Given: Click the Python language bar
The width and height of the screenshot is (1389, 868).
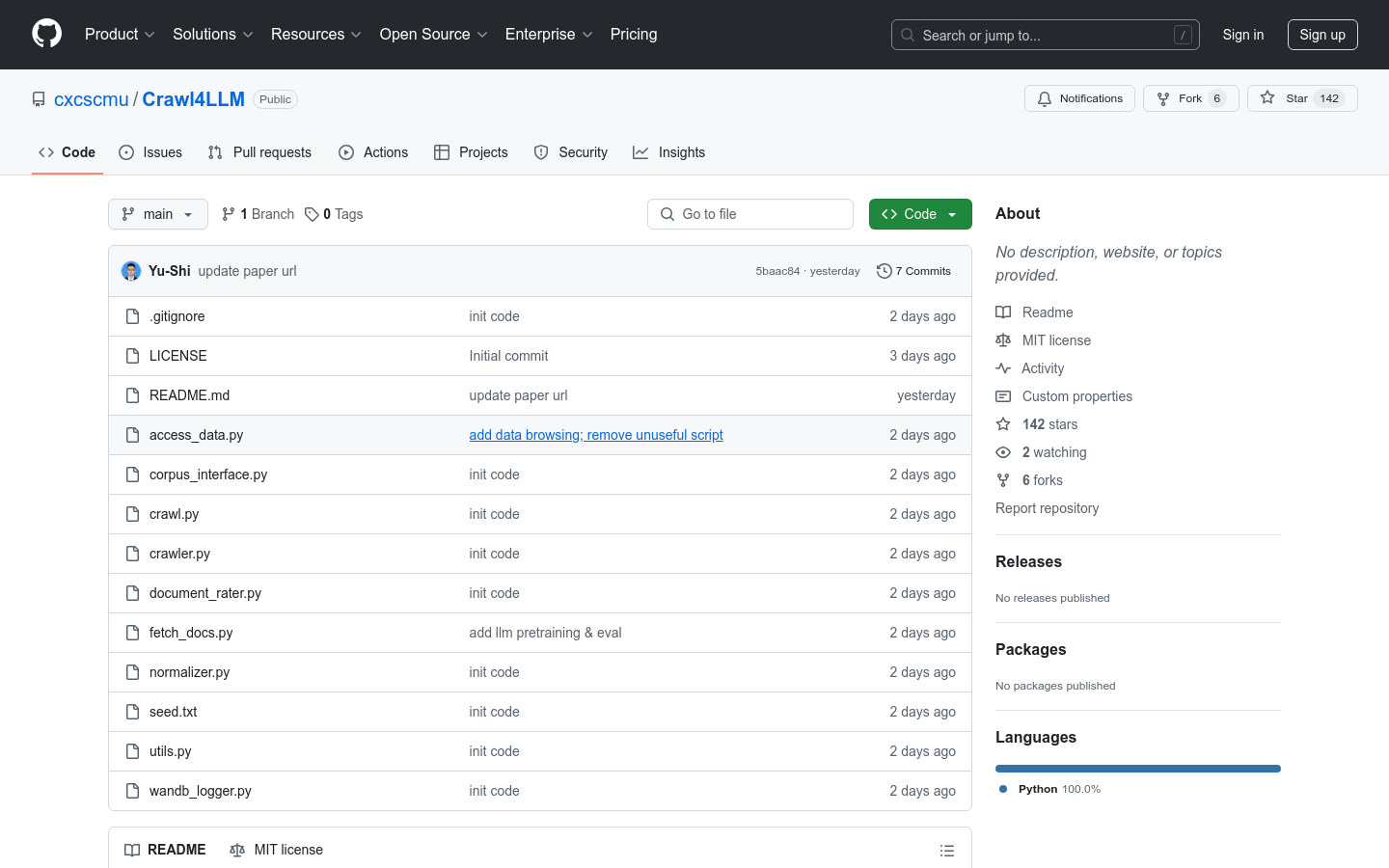Looking at the screenshot, I should tap(1138, 769).
